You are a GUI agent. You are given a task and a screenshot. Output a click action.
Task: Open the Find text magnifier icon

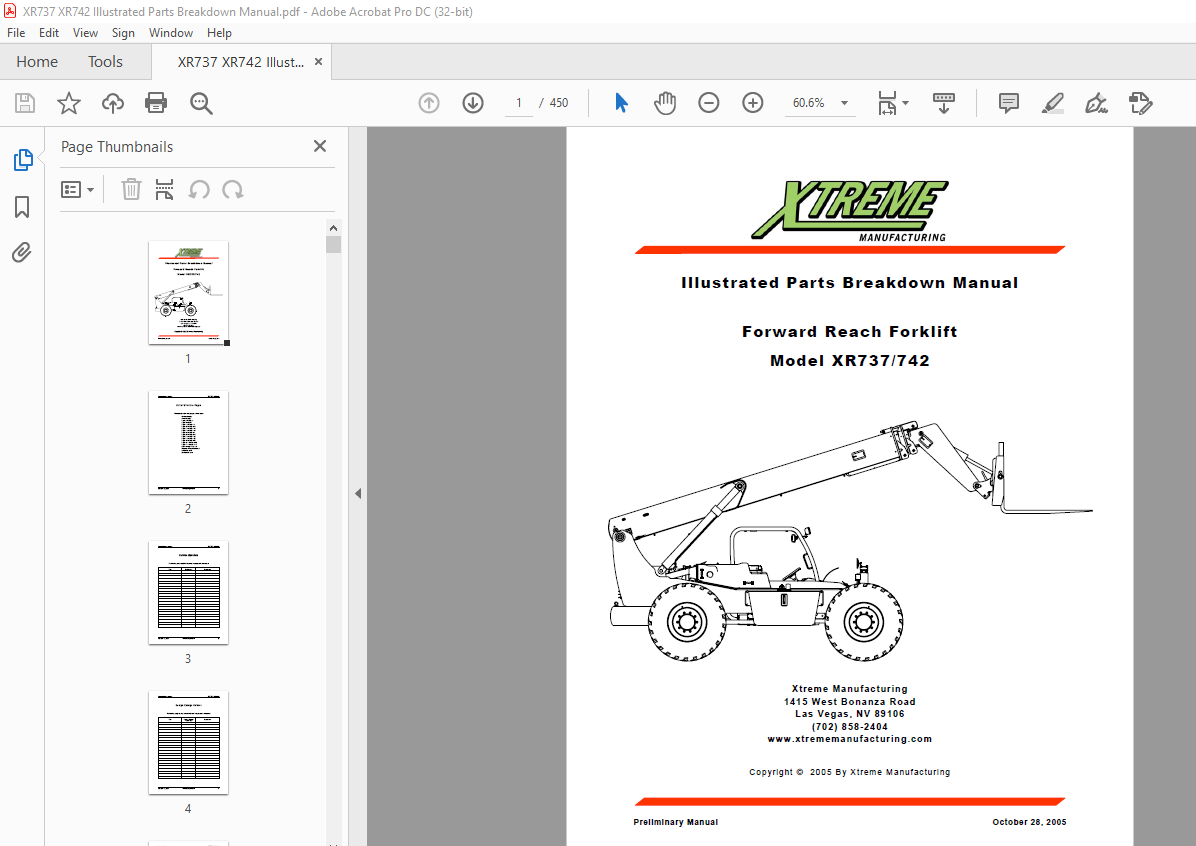pyautogui.click(x=201, y=103)
